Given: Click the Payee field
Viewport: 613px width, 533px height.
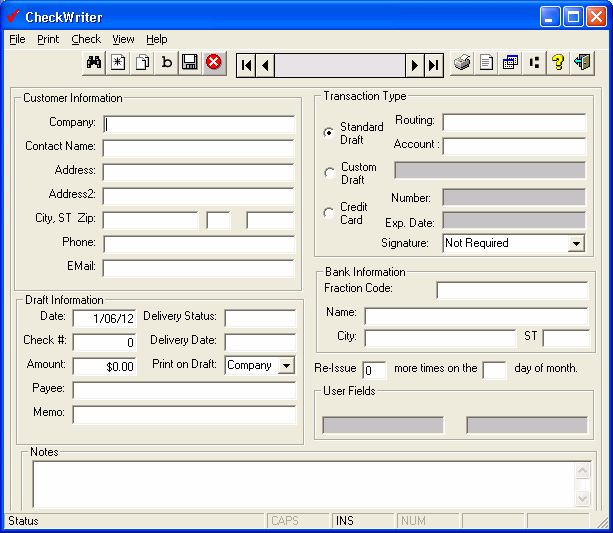Looking at the screenshot, I should pos(184,391).
